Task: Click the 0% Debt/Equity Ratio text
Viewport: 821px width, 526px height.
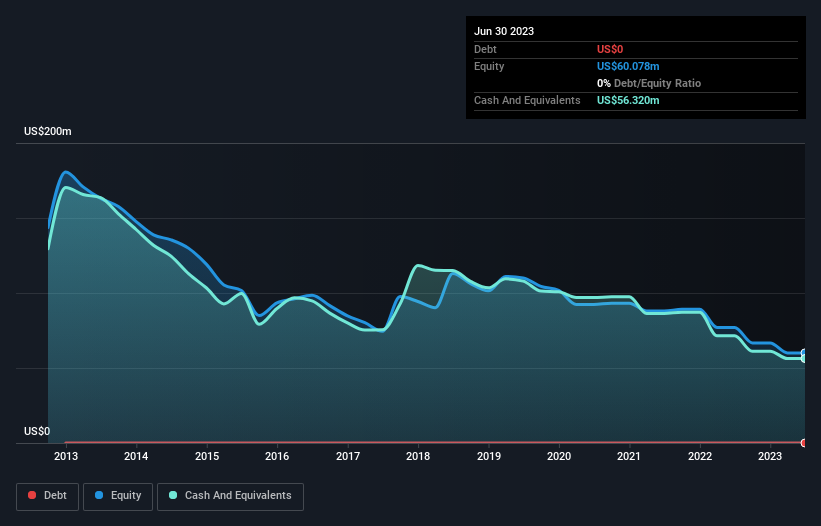Action: tap(649, 83)
